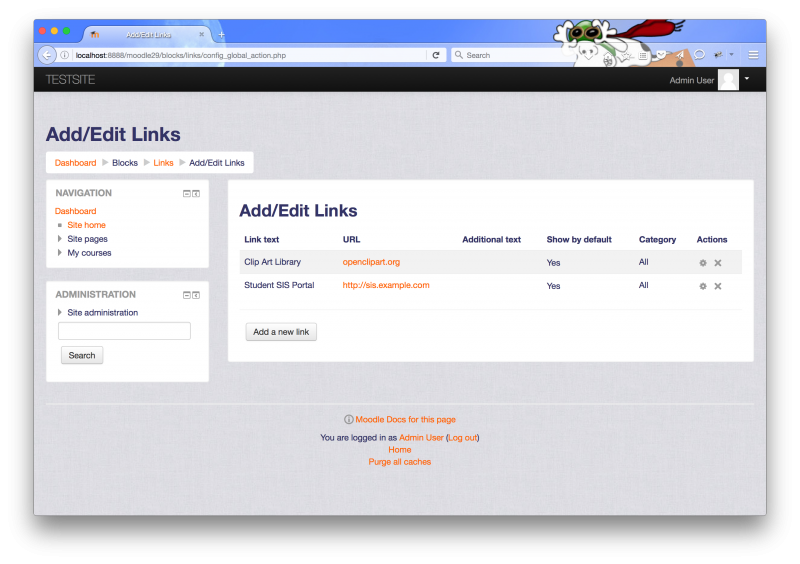Viewport: 800px width, 564px height.
Task: Open Site home in Navigation
Action: (86, 225)
